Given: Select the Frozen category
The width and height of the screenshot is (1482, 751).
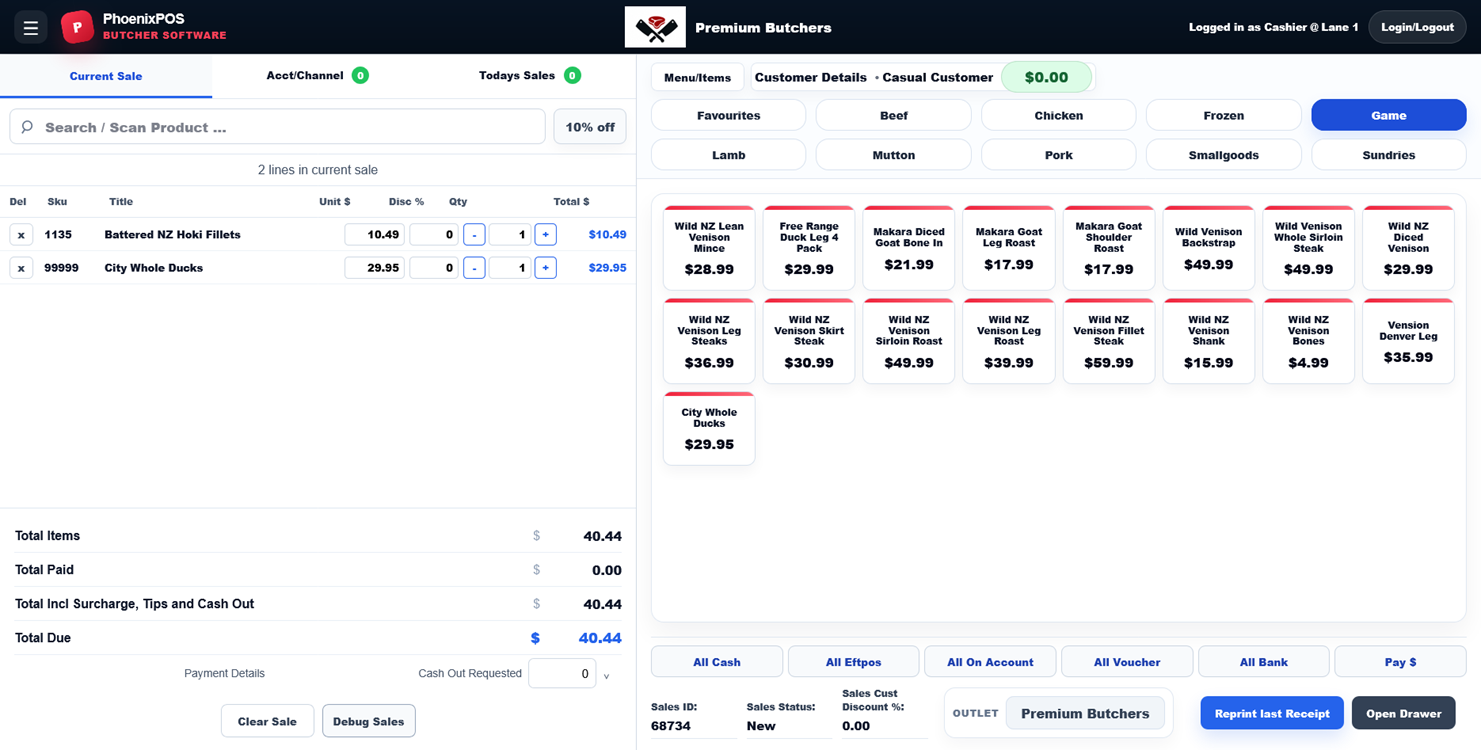Looking at the screenshot, I should [x=1223, y=115].
